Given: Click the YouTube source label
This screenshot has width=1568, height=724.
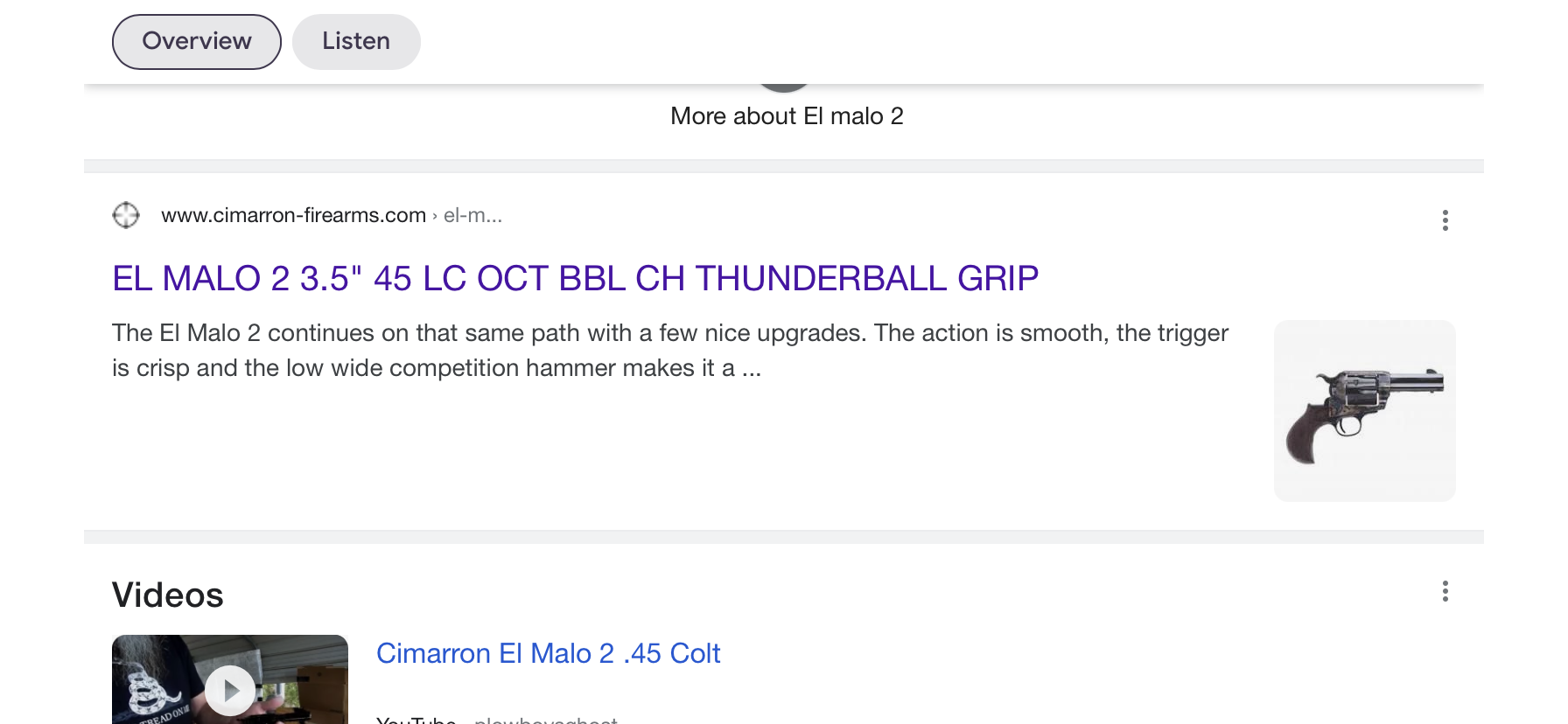Looking at the screenshot, I should click(x=416, y=720).
